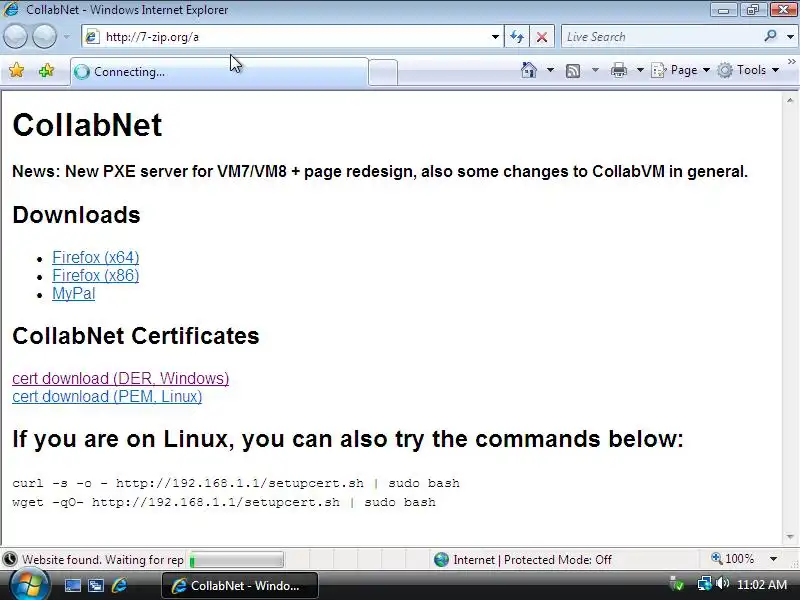Image resolution: width=800 pixels, height=600 pixels.
Task: Click the page loading progress bar
Action: click(x=237, y=560)
